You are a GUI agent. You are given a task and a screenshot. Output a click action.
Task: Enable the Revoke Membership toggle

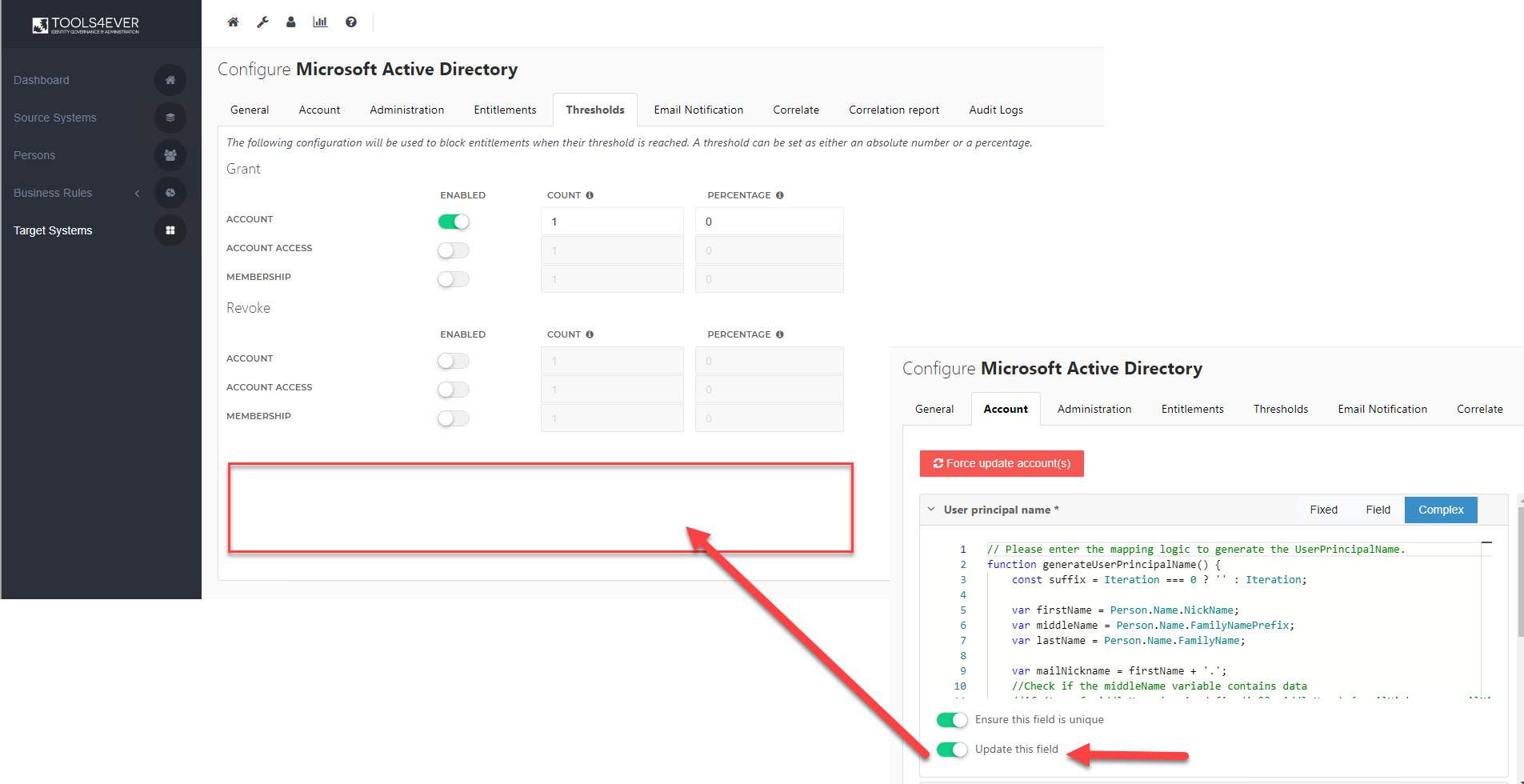(x=454, y=418)
